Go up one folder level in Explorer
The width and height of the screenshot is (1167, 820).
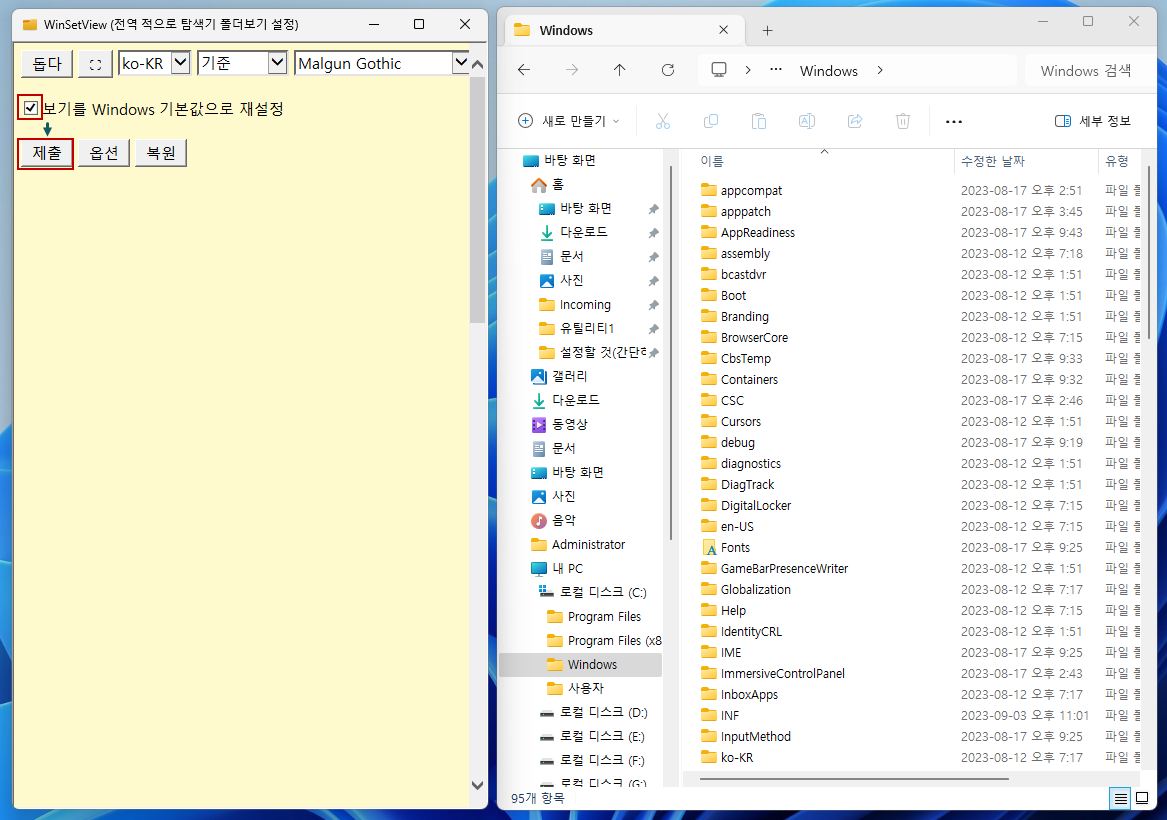(619, 70)
